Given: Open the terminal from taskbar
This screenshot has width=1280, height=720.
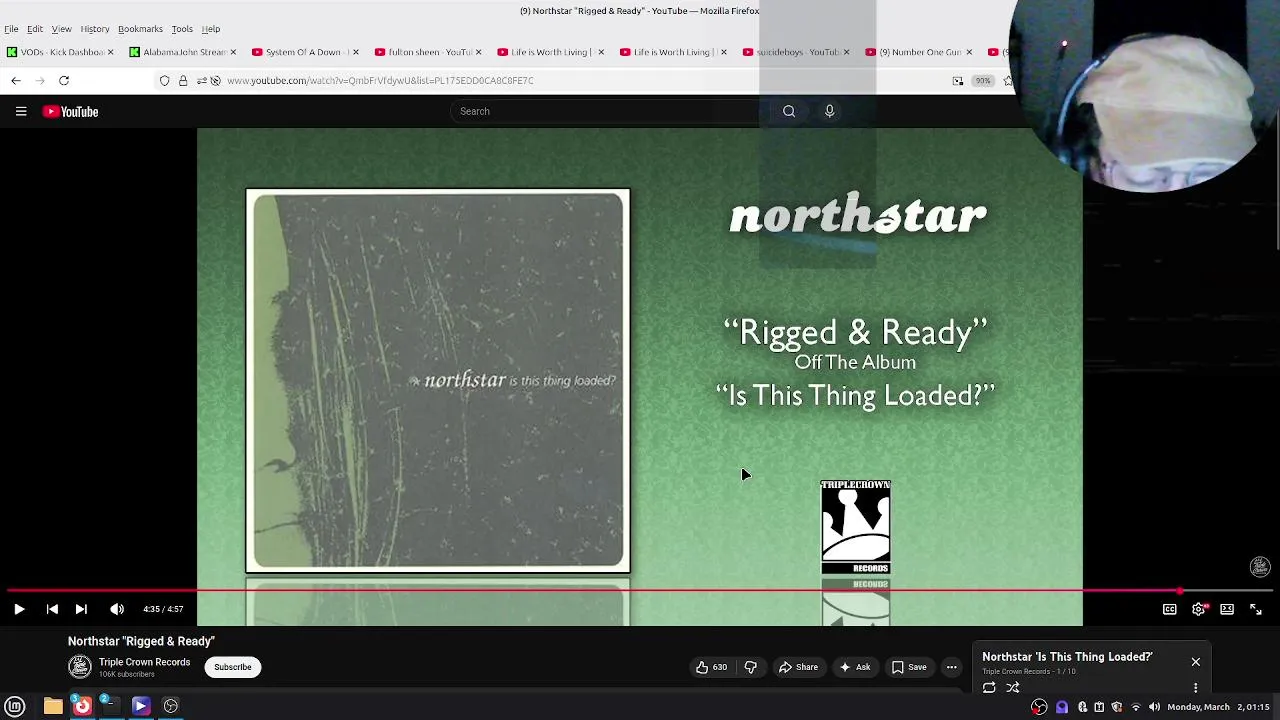Looking at the screenshot, I should pyautogui.click(x=110, y=706).
